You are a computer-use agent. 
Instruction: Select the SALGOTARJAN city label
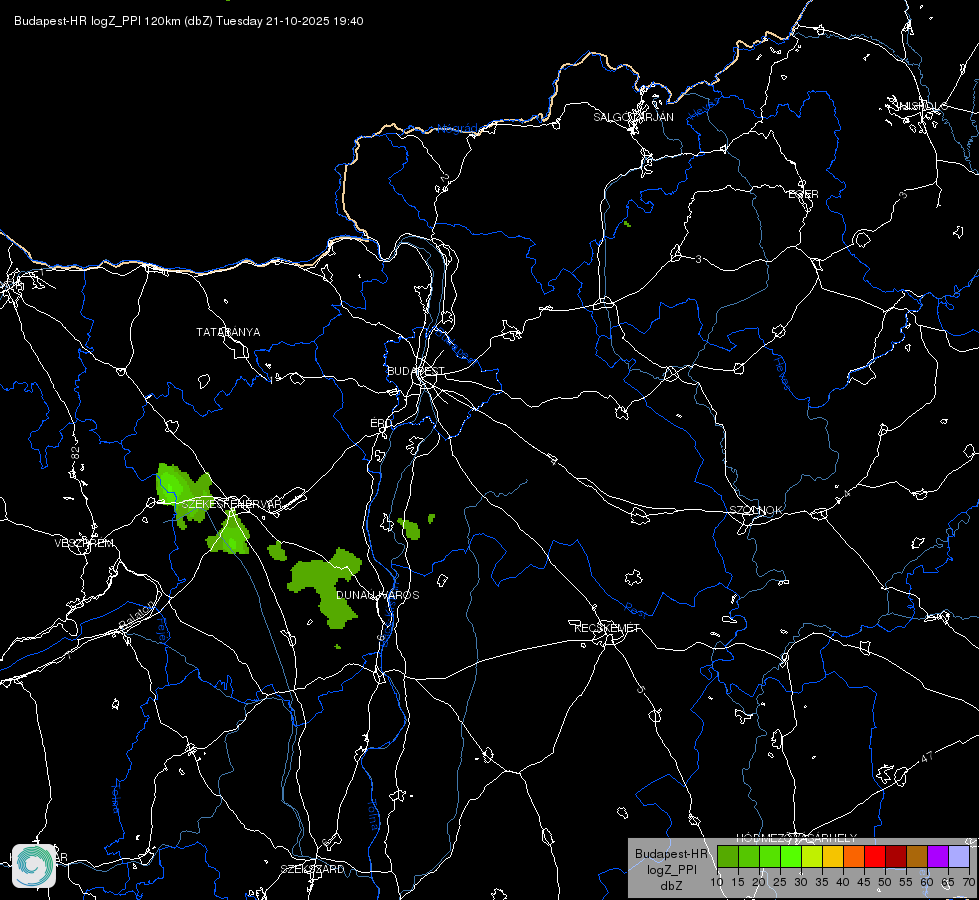[x=633, y=117]
